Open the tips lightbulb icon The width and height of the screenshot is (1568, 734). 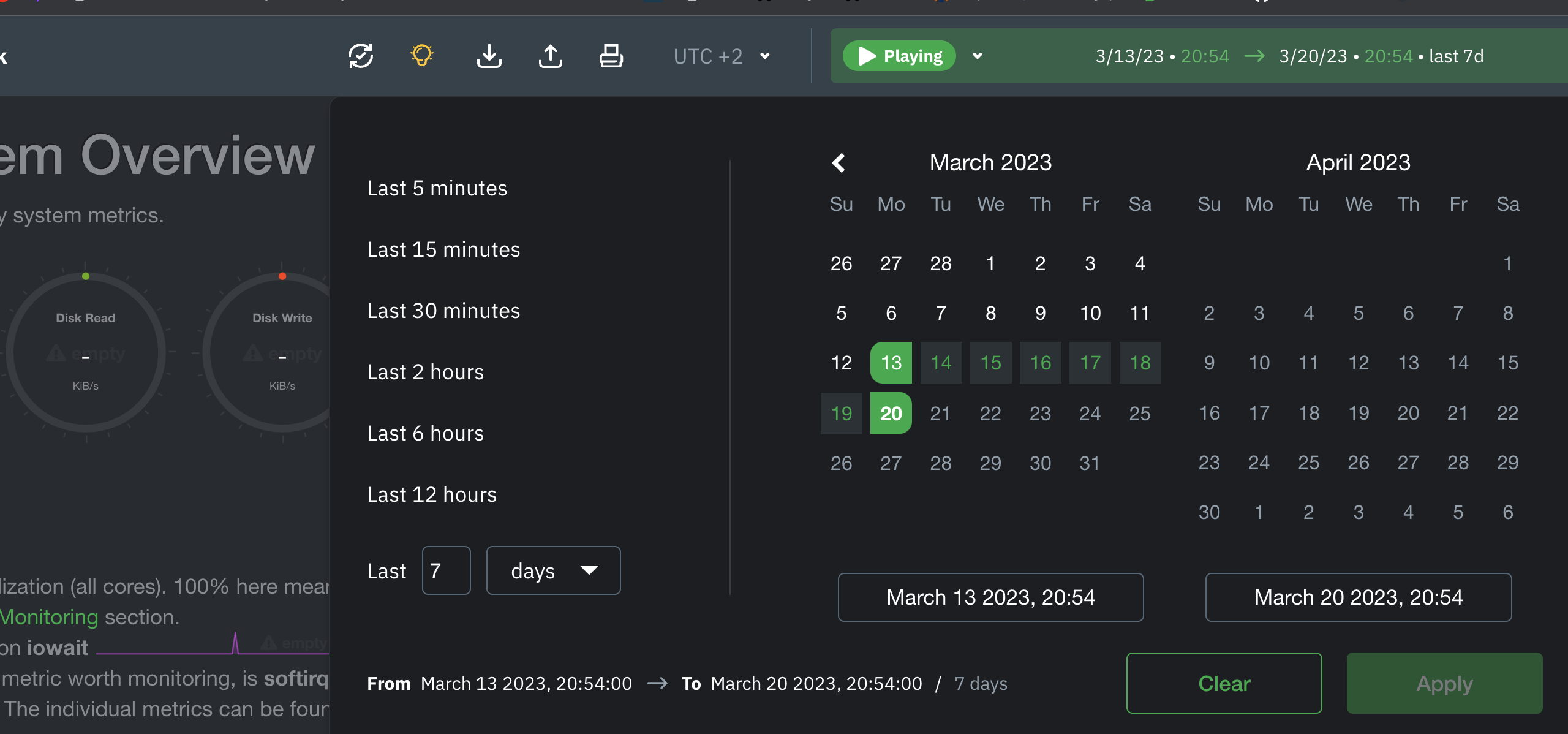(422, 56)
